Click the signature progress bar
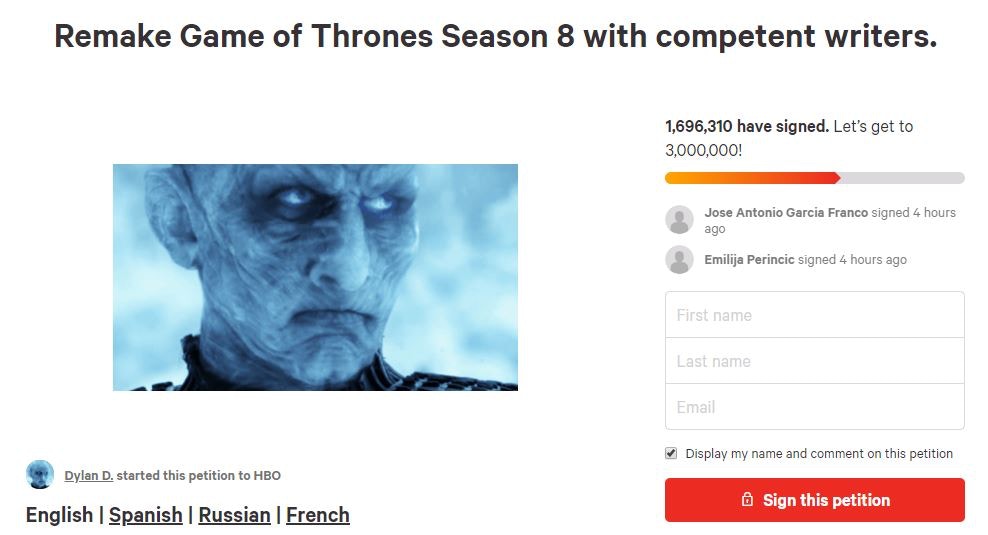The height and width of the screenshot is (535, 988). tap(814, 178)
